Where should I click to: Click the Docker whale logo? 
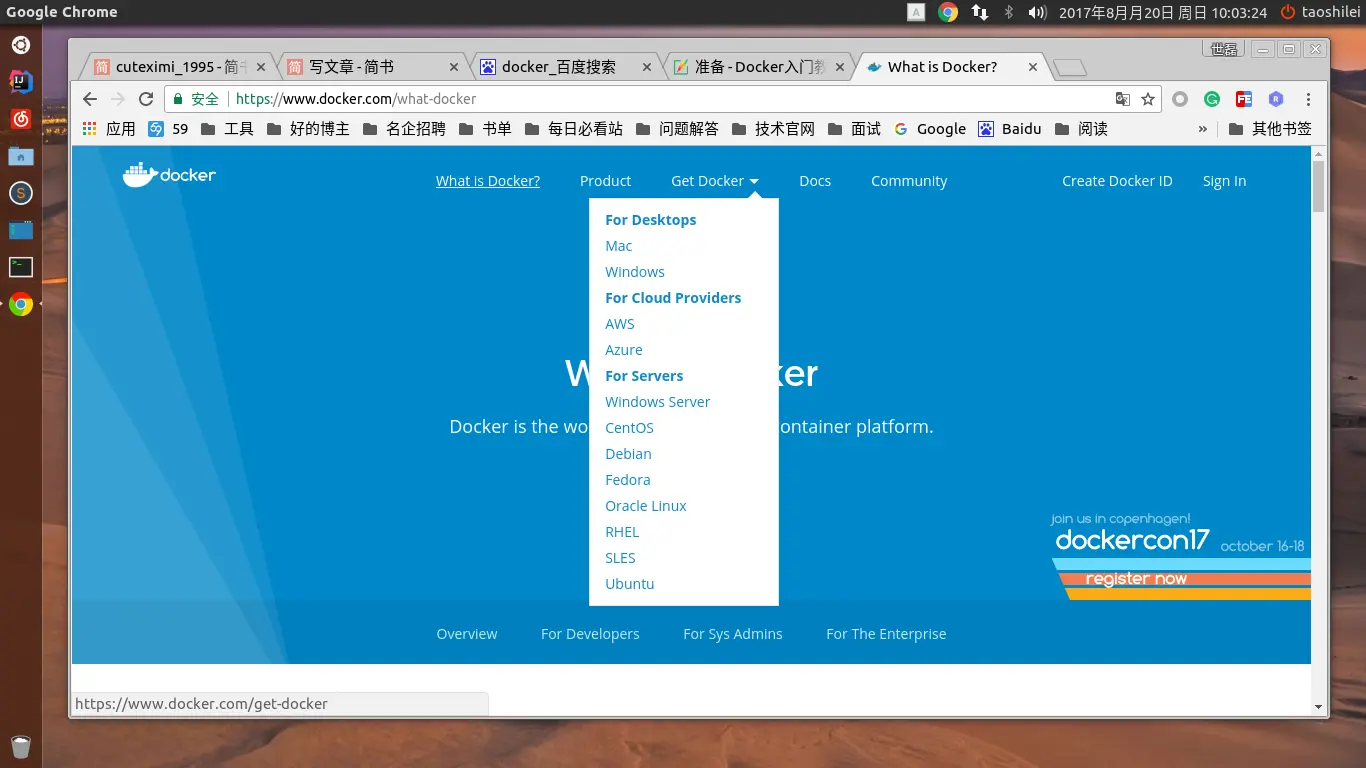pos(169,175)
